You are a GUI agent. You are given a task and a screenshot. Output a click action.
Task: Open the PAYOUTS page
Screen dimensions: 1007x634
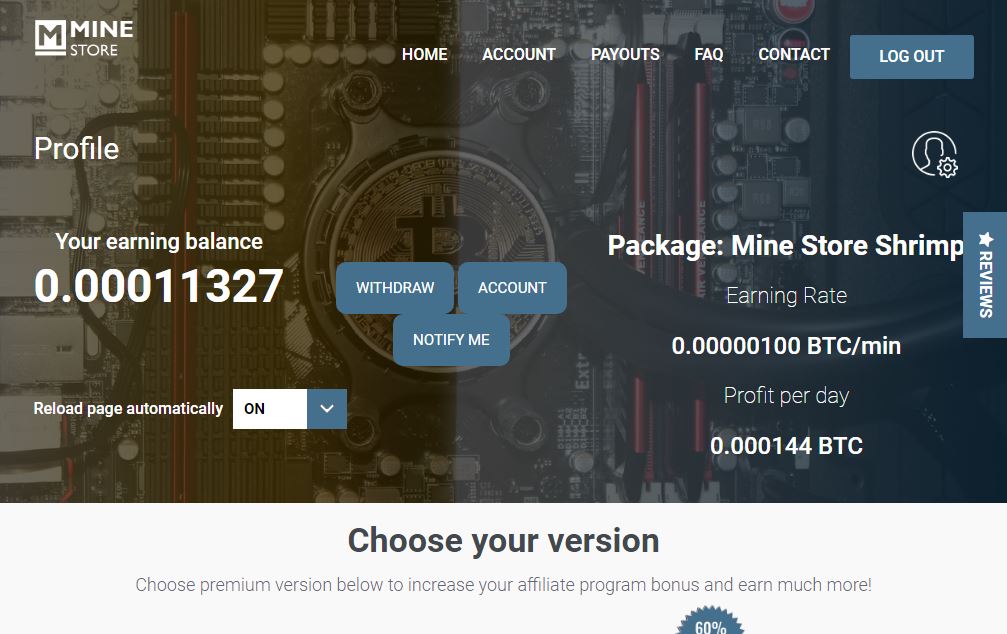[625, 55]
